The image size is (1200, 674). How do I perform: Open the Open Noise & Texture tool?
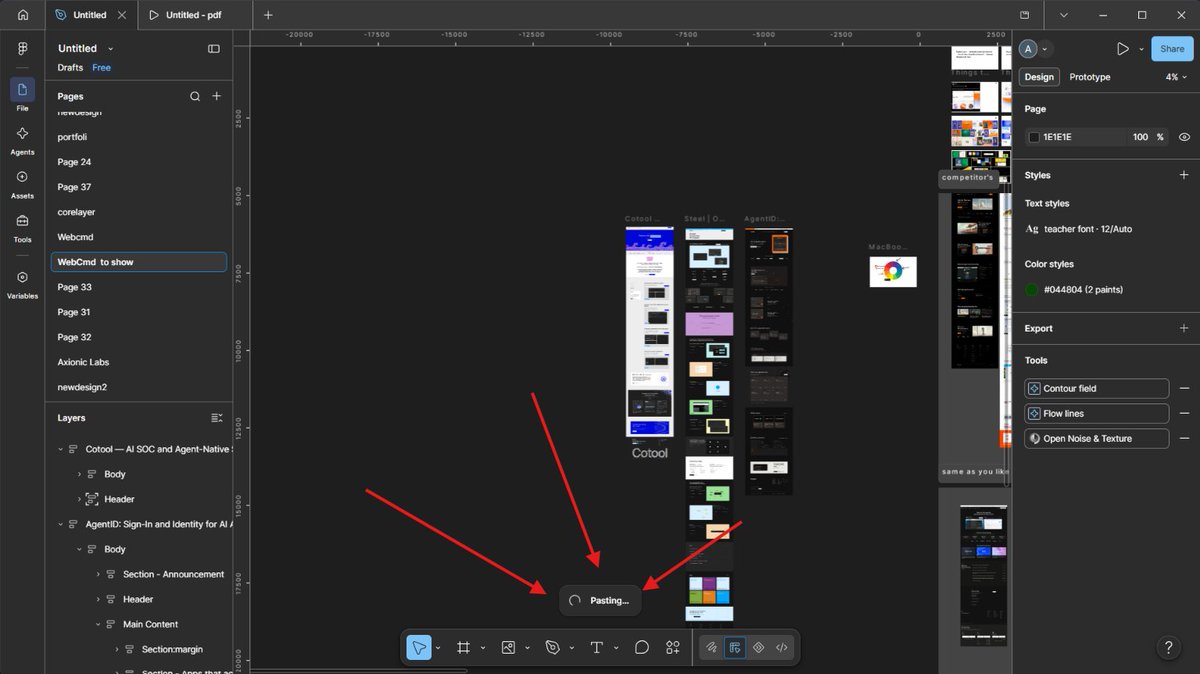coord(1097,438)
